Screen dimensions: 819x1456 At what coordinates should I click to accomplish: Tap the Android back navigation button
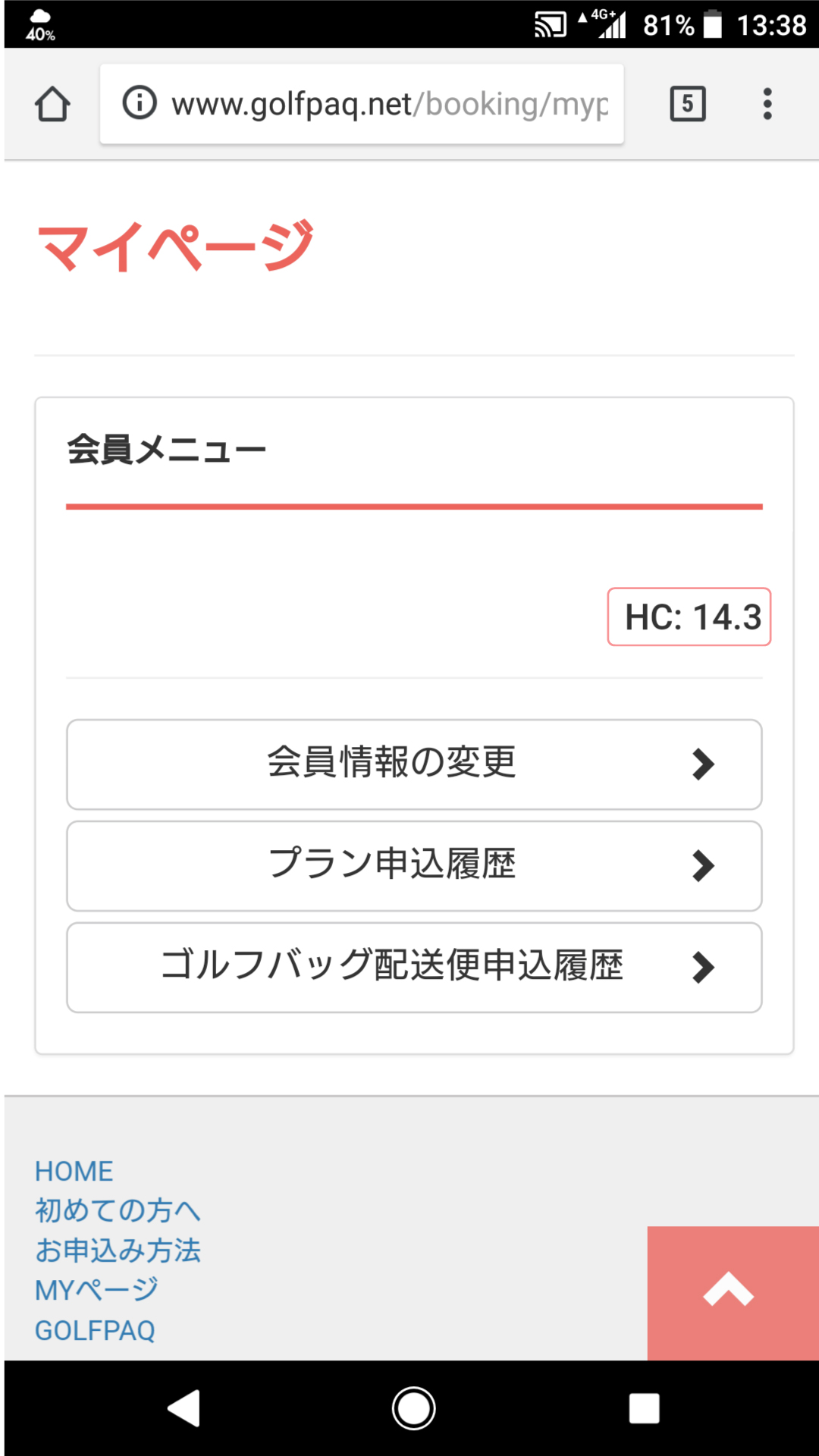184,1408
